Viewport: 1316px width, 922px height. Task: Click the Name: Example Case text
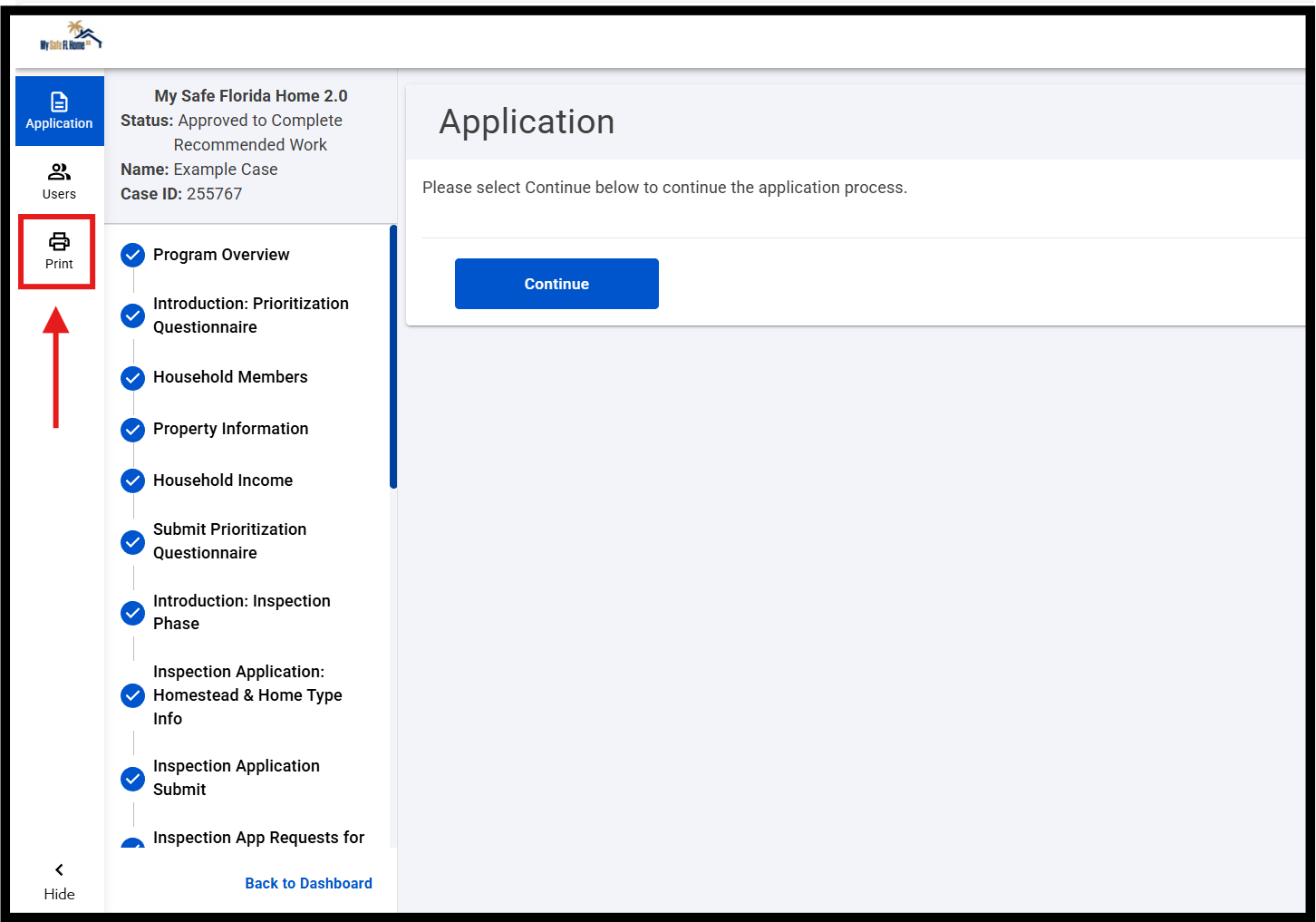click(x=199, y=170)
